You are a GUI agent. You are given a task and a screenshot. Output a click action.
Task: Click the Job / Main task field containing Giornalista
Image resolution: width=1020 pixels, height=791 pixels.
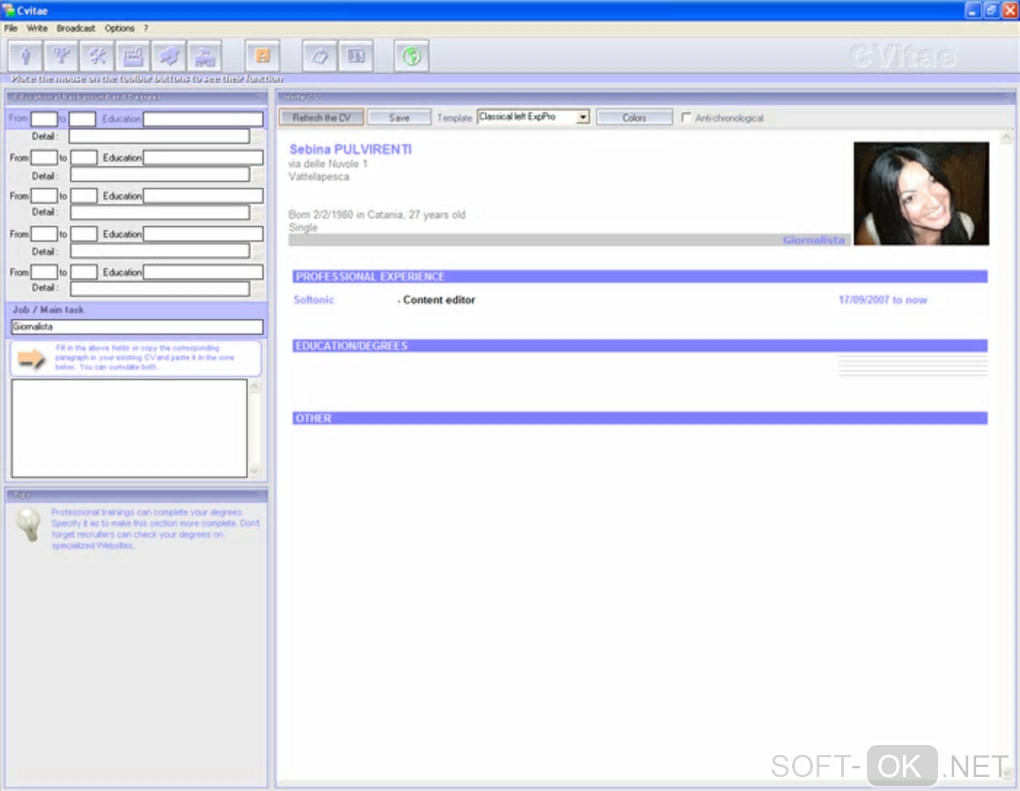137,327
